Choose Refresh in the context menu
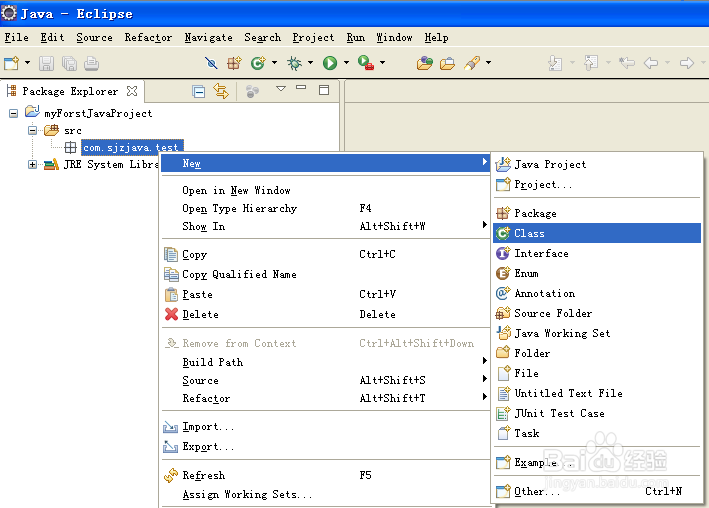Screen dimensions: 709x508 click(x=325, y=475)
